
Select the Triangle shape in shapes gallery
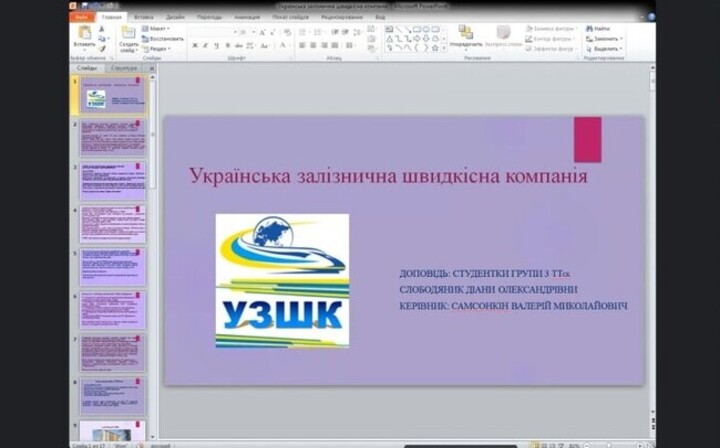389,39
